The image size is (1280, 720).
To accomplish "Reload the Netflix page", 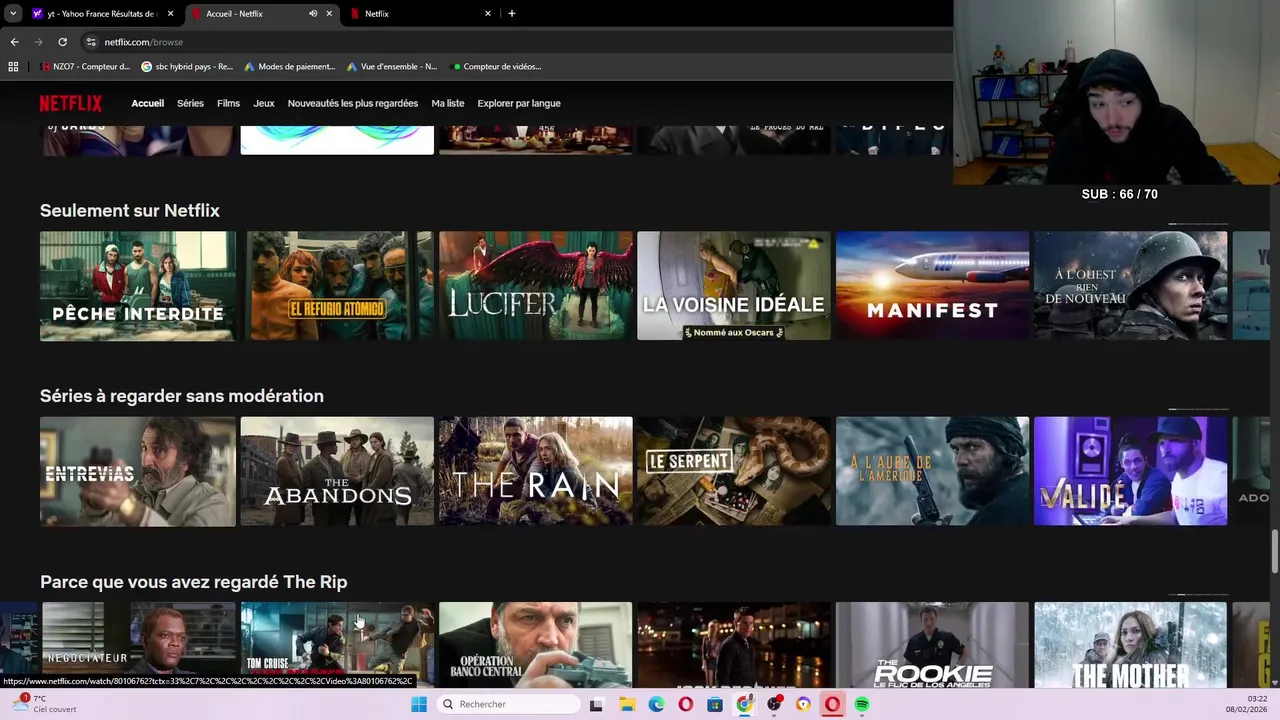I will (x=62, y=42).
